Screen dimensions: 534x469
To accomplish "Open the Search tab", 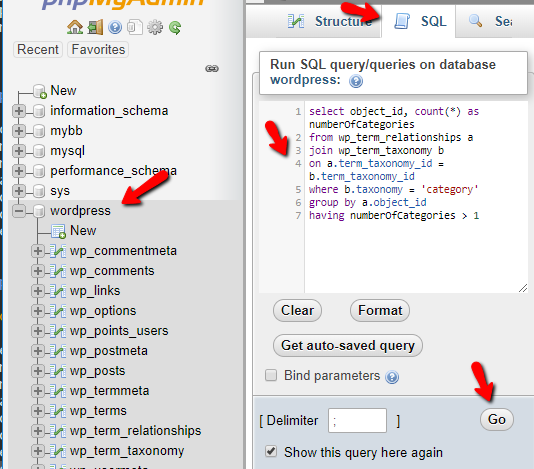I will click(x=490, y=21).
